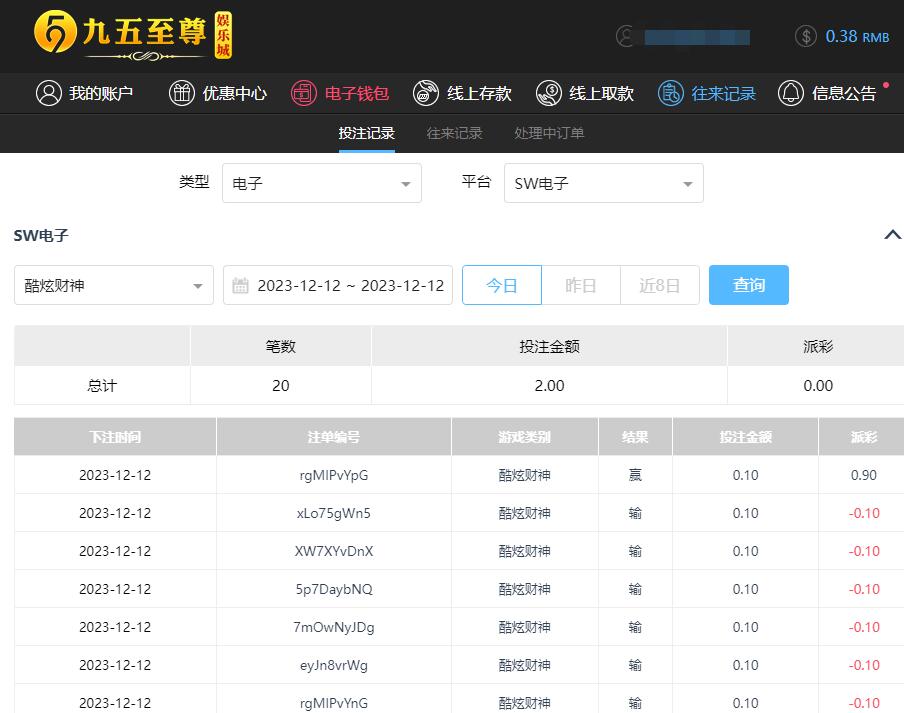Switch to 处理中订单 tab
Viewport: 904px width, 713px height.
click(x=549, y=133)
